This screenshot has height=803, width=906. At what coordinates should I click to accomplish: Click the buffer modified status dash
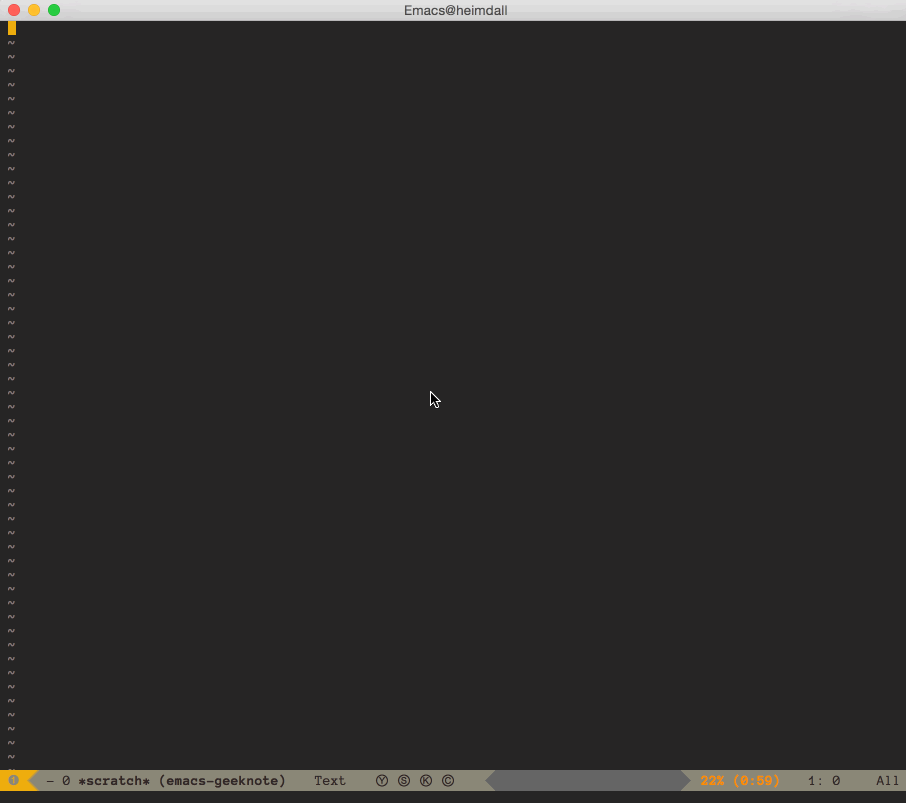click(x=50, y=781)
